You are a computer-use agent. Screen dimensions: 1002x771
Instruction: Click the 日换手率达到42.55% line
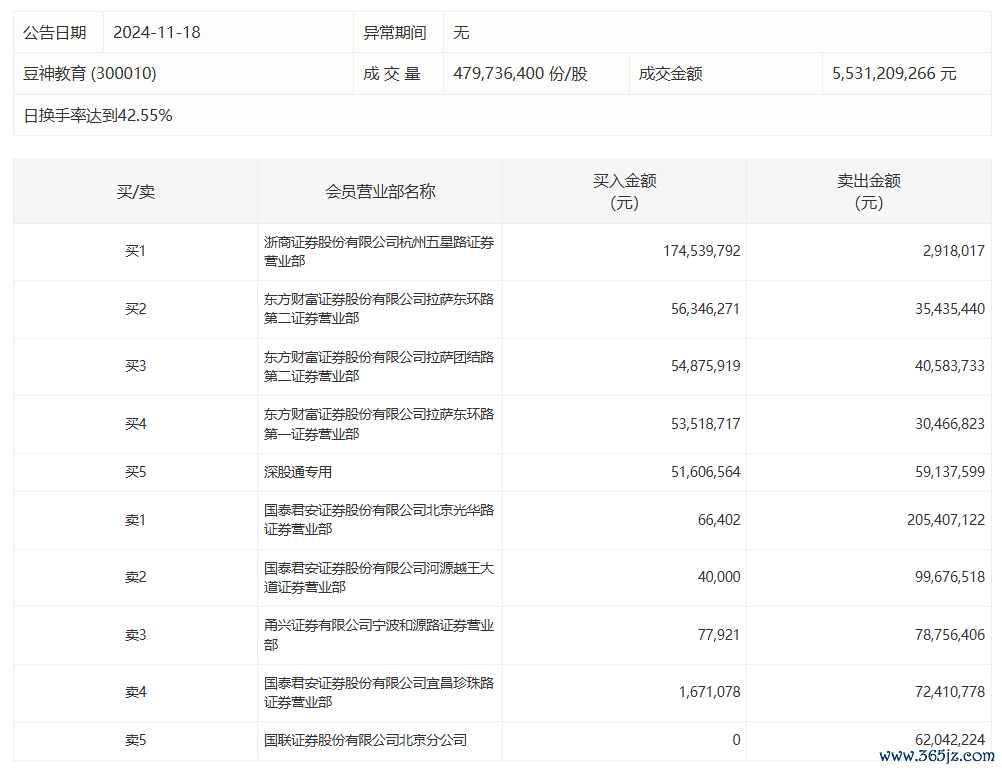tap(98, 116)
